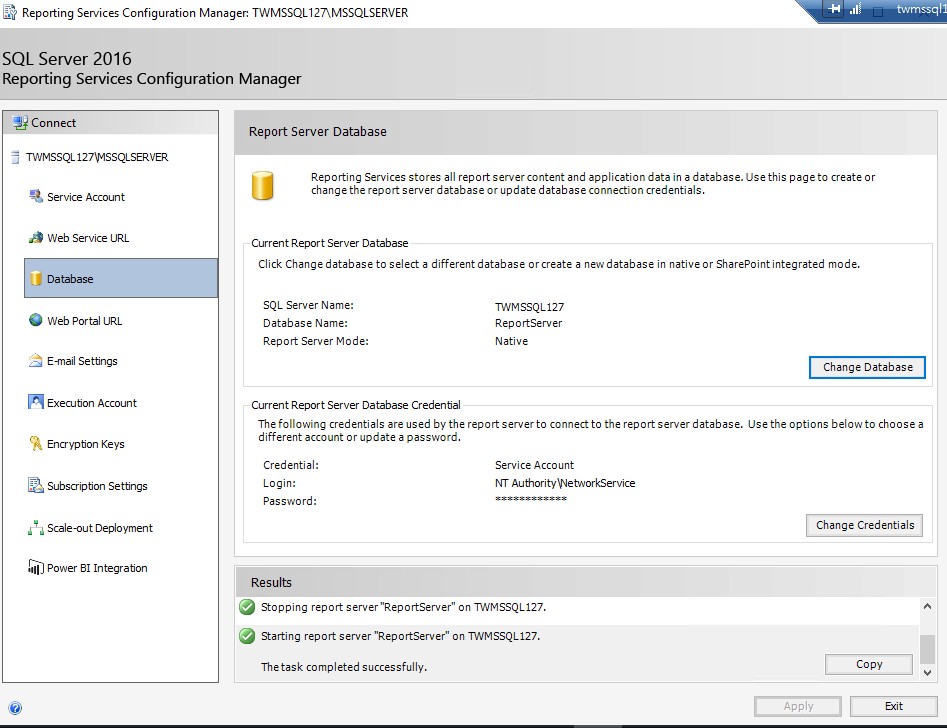Click the blue help question mark icon

click(15, 708)
